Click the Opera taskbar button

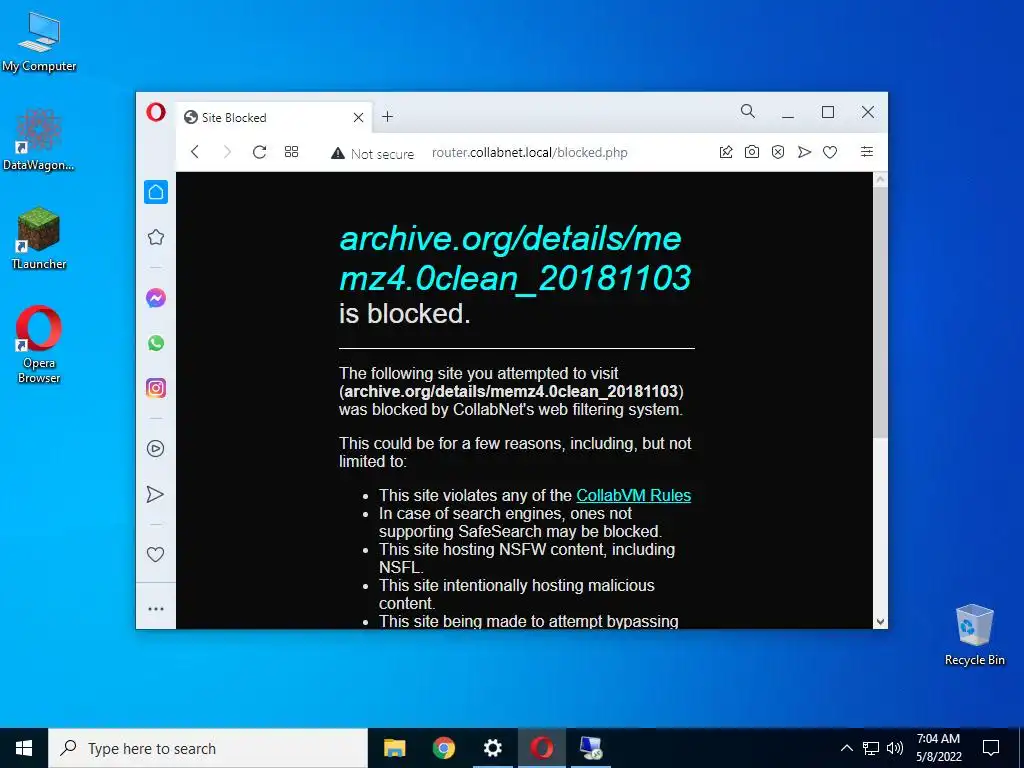541,748
